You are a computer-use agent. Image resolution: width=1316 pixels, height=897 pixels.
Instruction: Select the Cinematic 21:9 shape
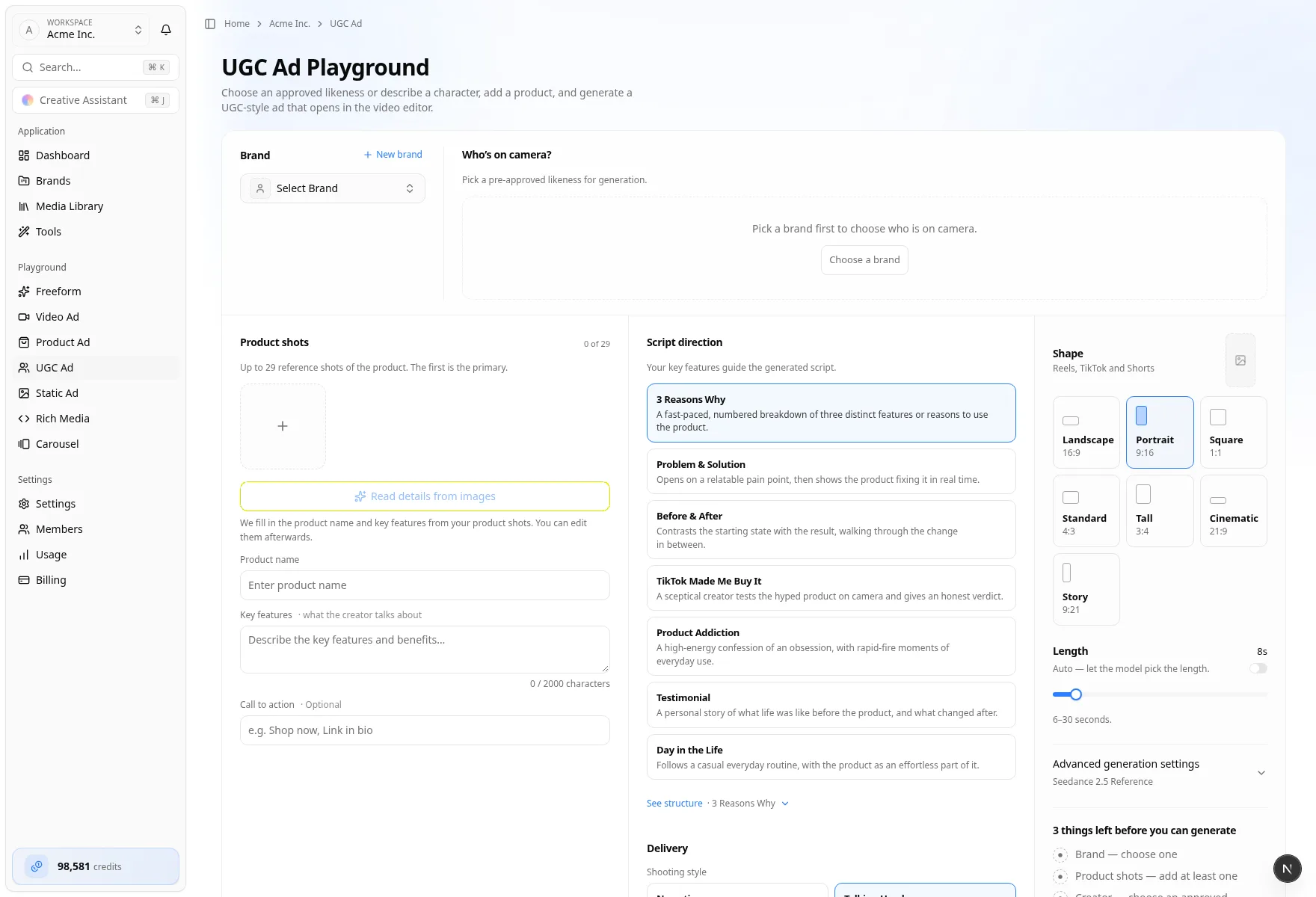click(x=1234, y=511)
